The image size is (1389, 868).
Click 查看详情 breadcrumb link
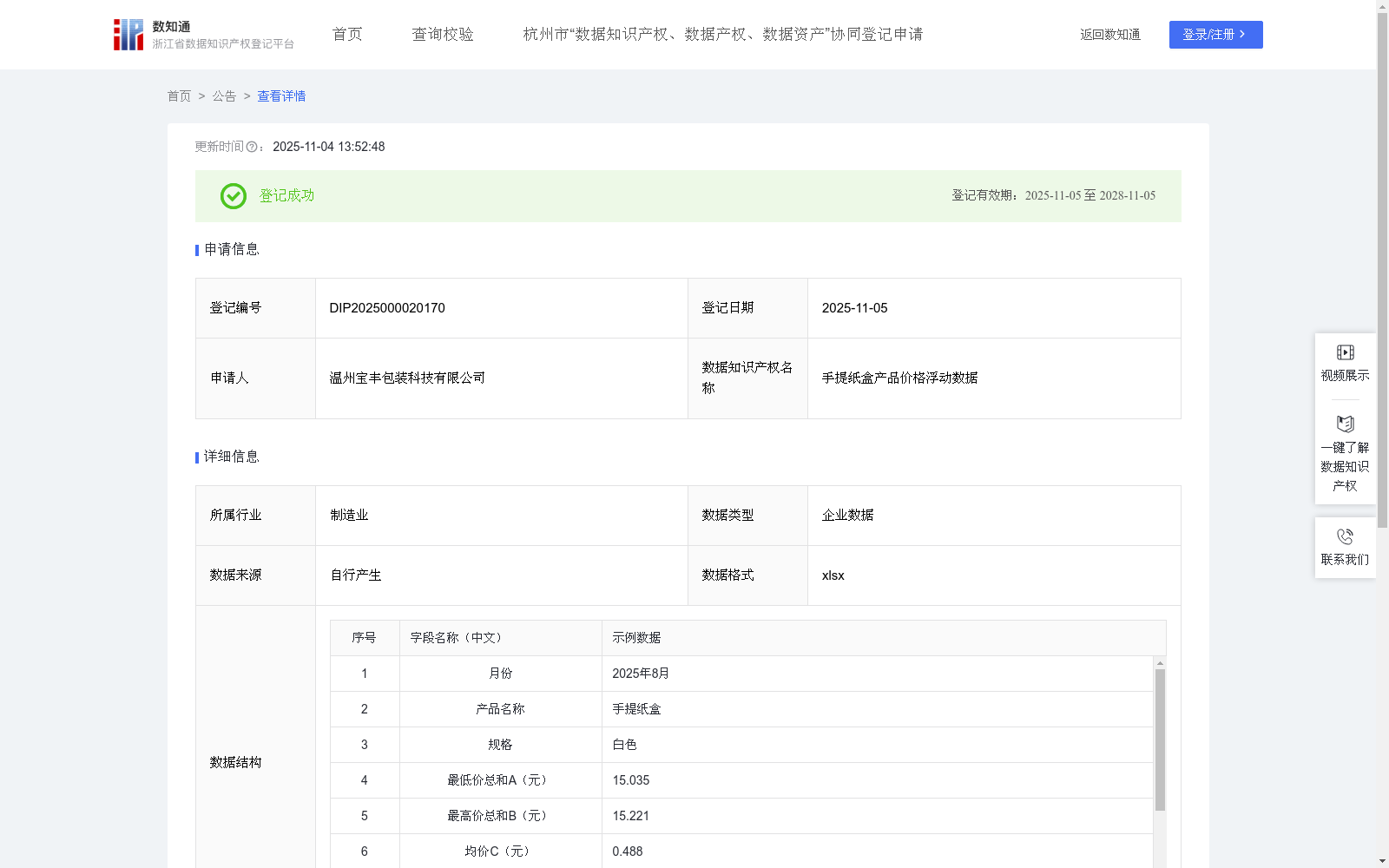click(x=281, y=96)
